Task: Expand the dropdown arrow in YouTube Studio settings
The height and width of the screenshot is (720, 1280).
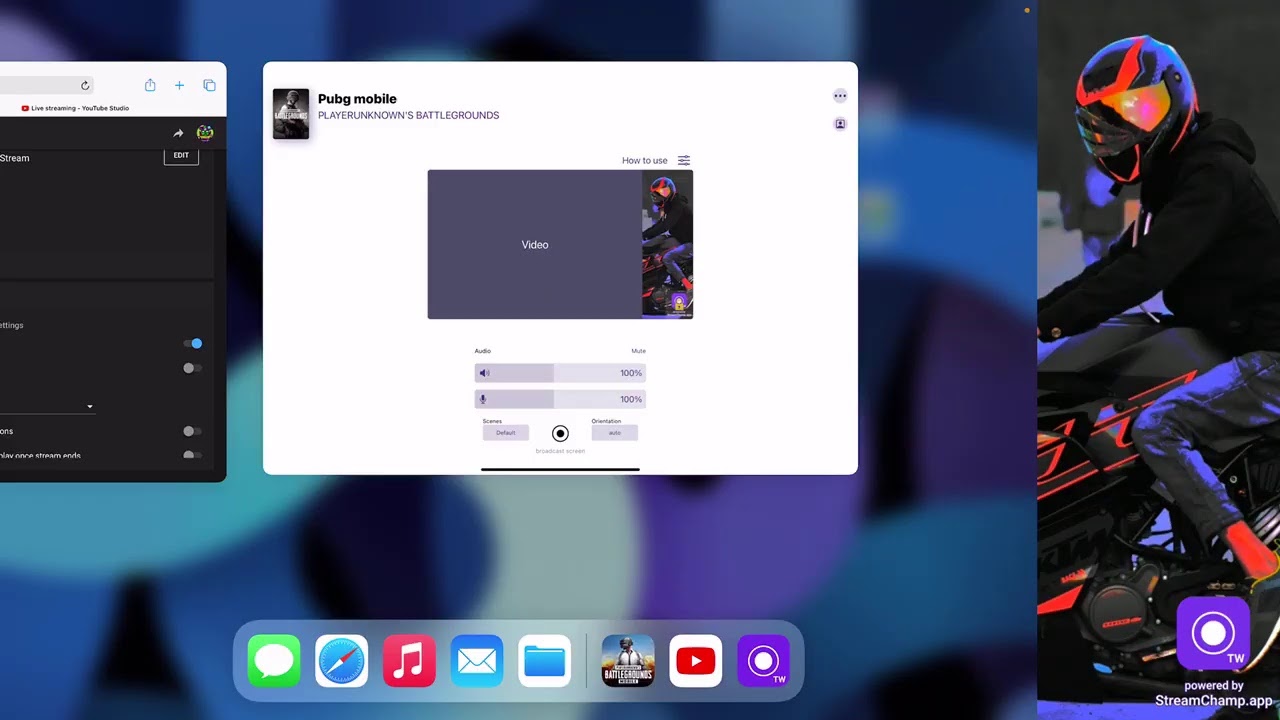Action: (90, 407)
